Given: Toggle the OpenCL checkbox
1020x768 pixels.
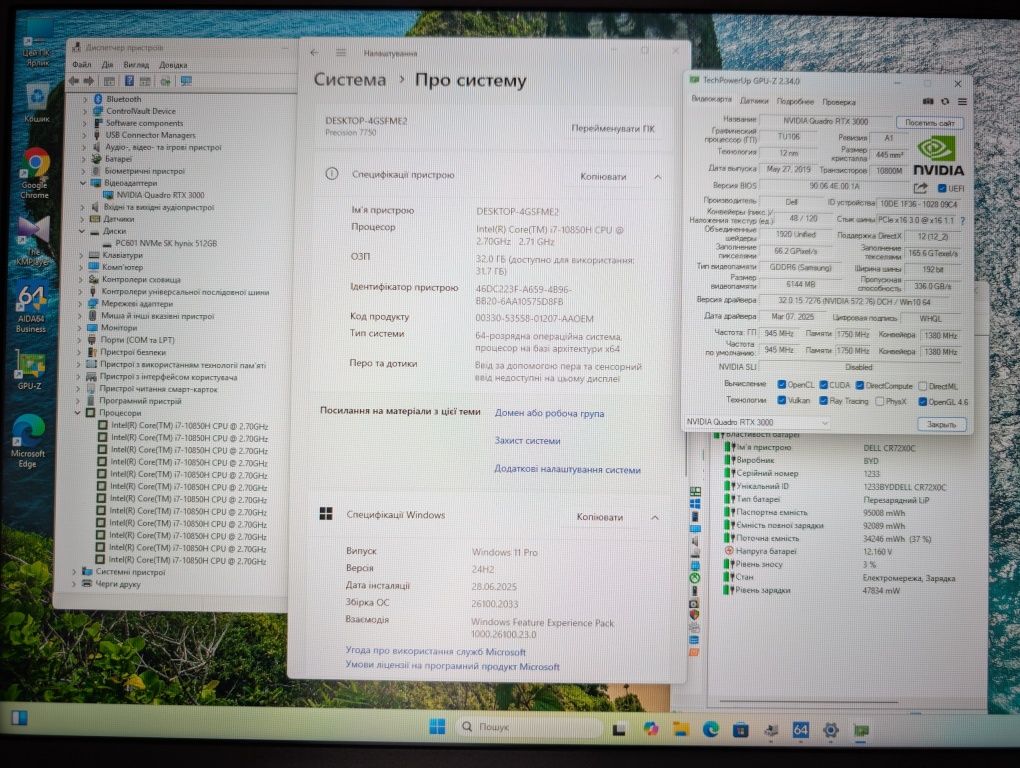Looking at the screenshot, I should (x=782, y=384).
